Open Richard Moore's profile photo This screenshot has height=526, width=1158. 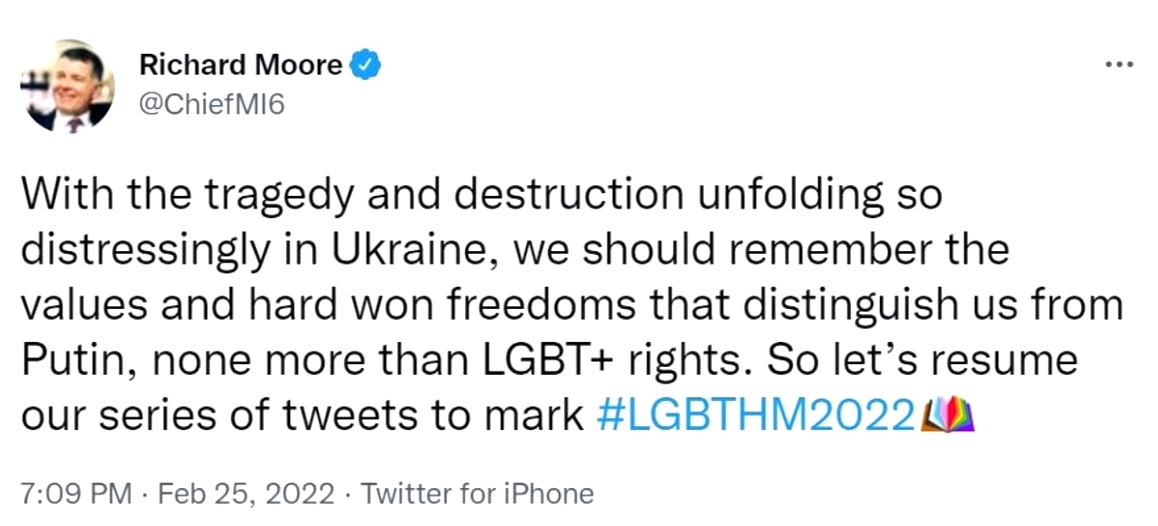point(67,86)
